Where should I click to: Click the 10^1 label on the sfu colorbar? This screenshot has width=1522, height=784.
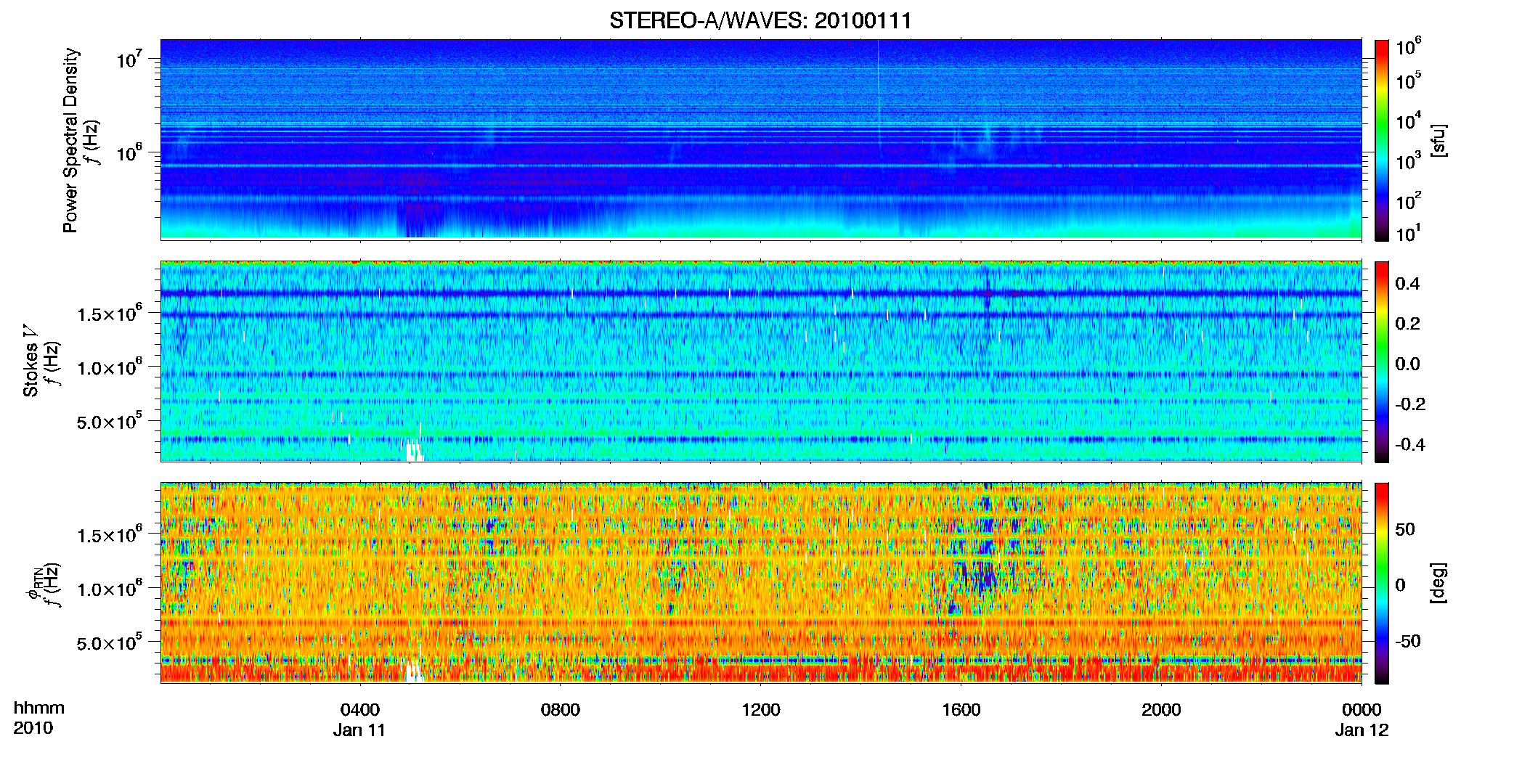tap(1409, 233)
